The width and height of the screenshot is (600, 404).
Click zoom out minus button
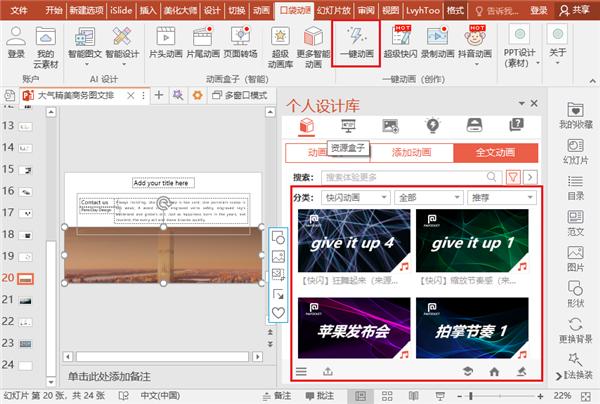coord(459,396)
